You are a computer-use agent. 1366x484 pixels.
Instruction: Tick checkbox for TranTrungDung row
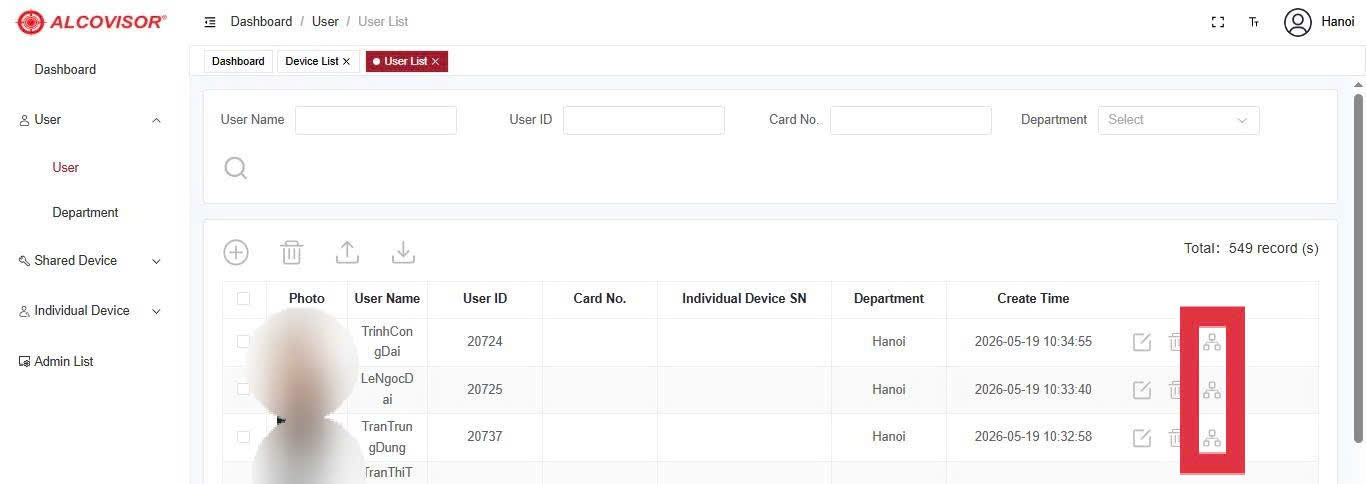pos(243,437)
